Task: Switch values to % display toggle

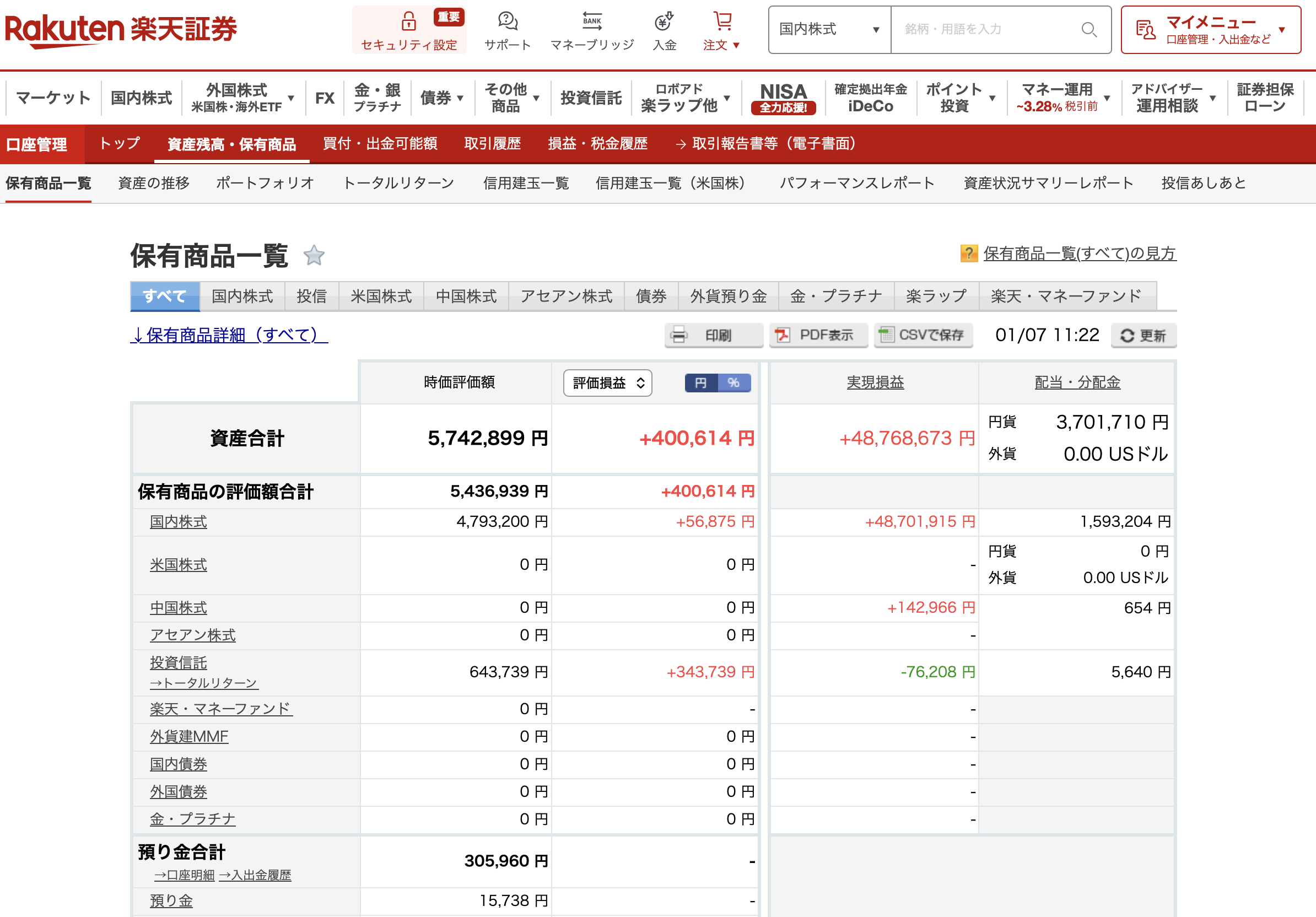Action: point(733,383)
